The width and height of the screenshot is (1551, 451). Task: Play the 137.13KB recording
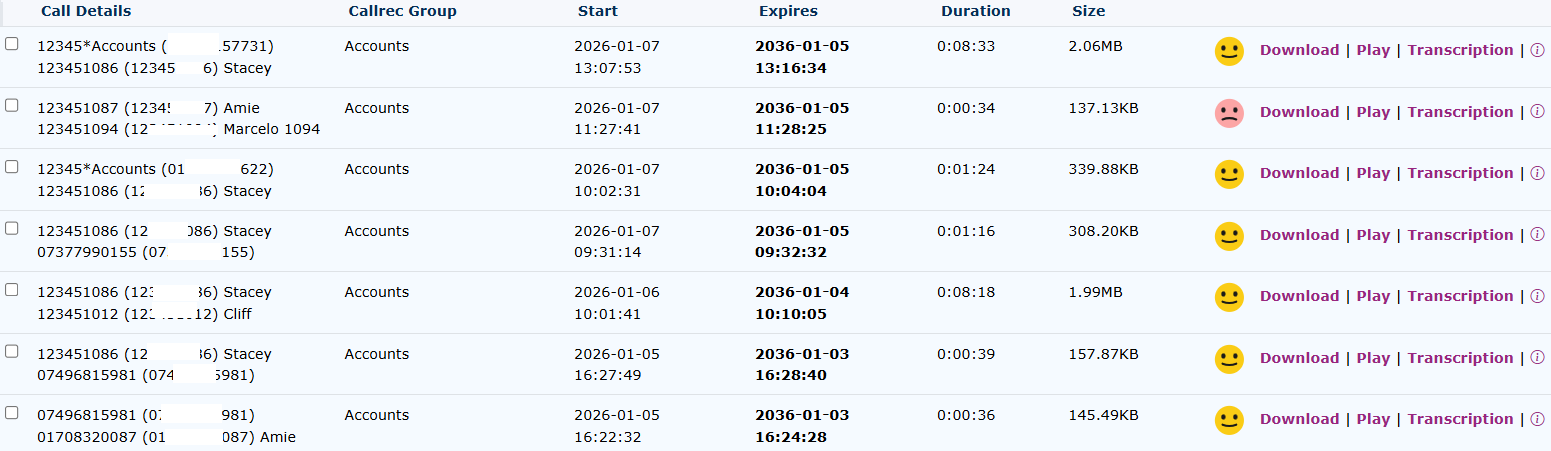click(x=1373, y=113)
